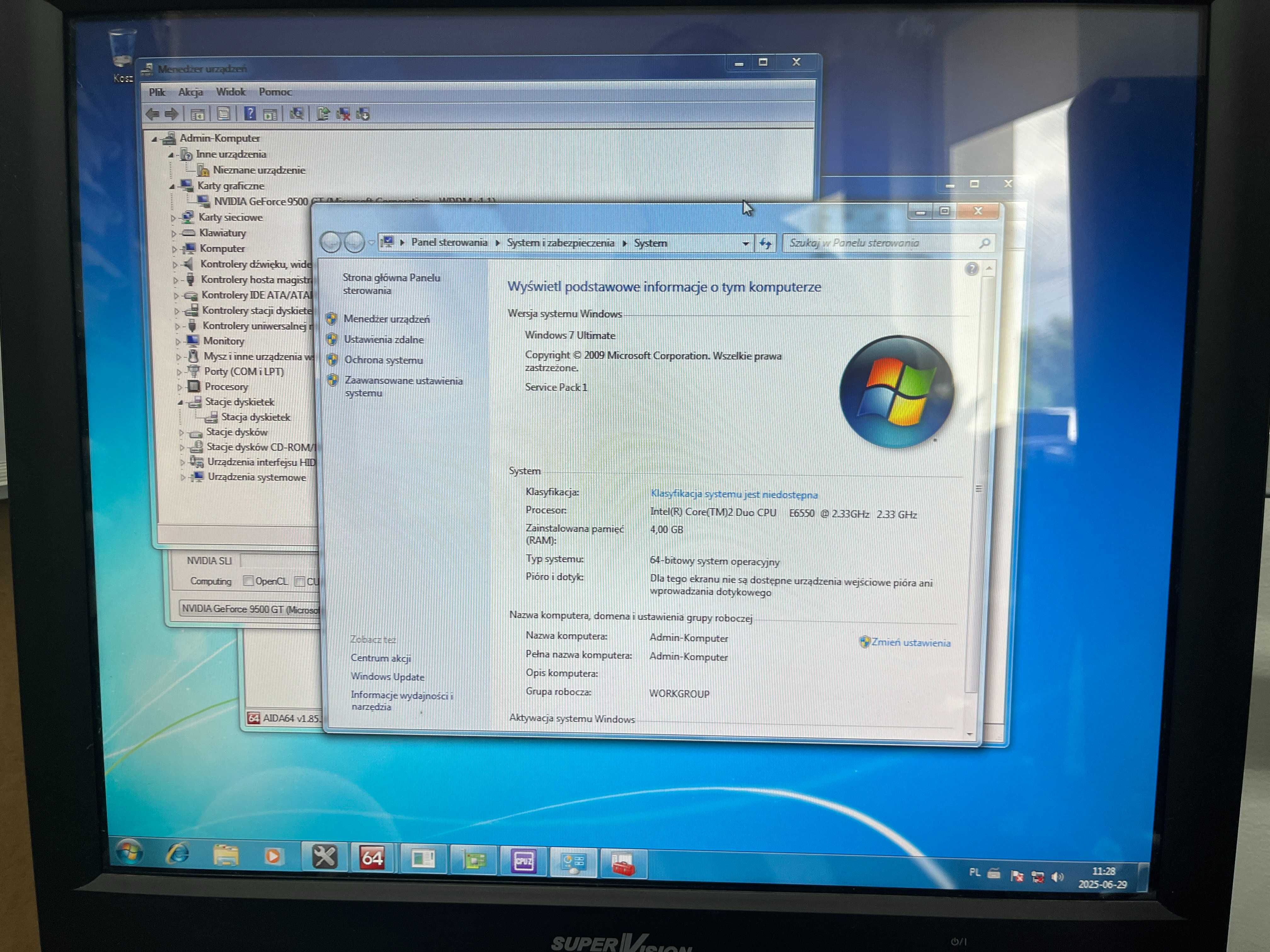Click Strona główna Panelu sterowania link
Screen dimensions: 1270x952
click(392, 284)
